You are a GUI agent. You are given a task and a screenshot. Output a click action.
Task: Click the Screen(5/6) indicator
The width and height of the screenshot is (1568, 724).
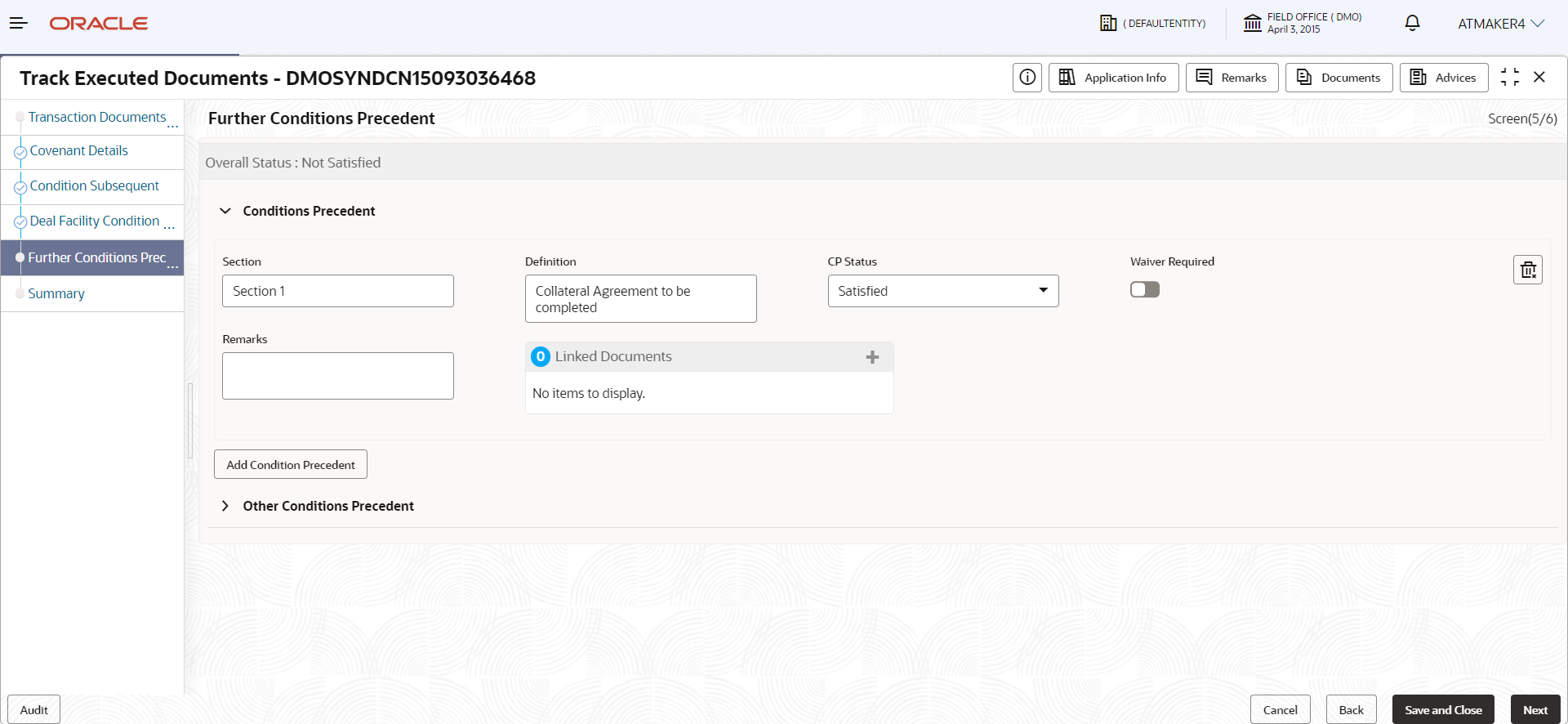click(1522, 118)
